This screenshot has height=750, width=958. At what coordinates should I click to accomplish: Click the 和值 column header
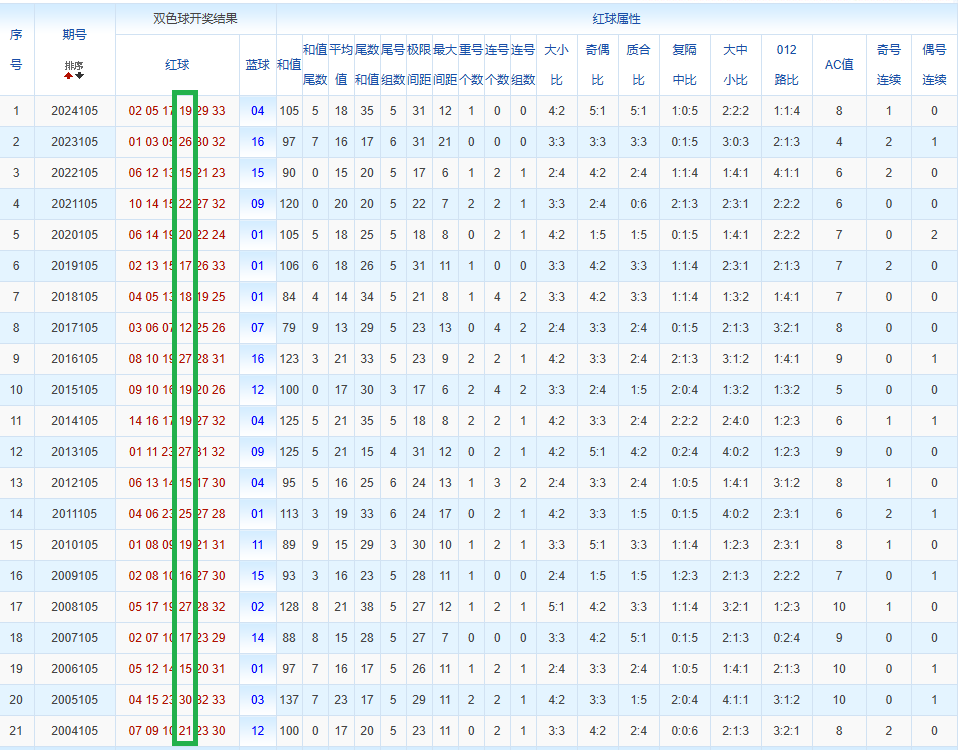[x=288, y=64]
